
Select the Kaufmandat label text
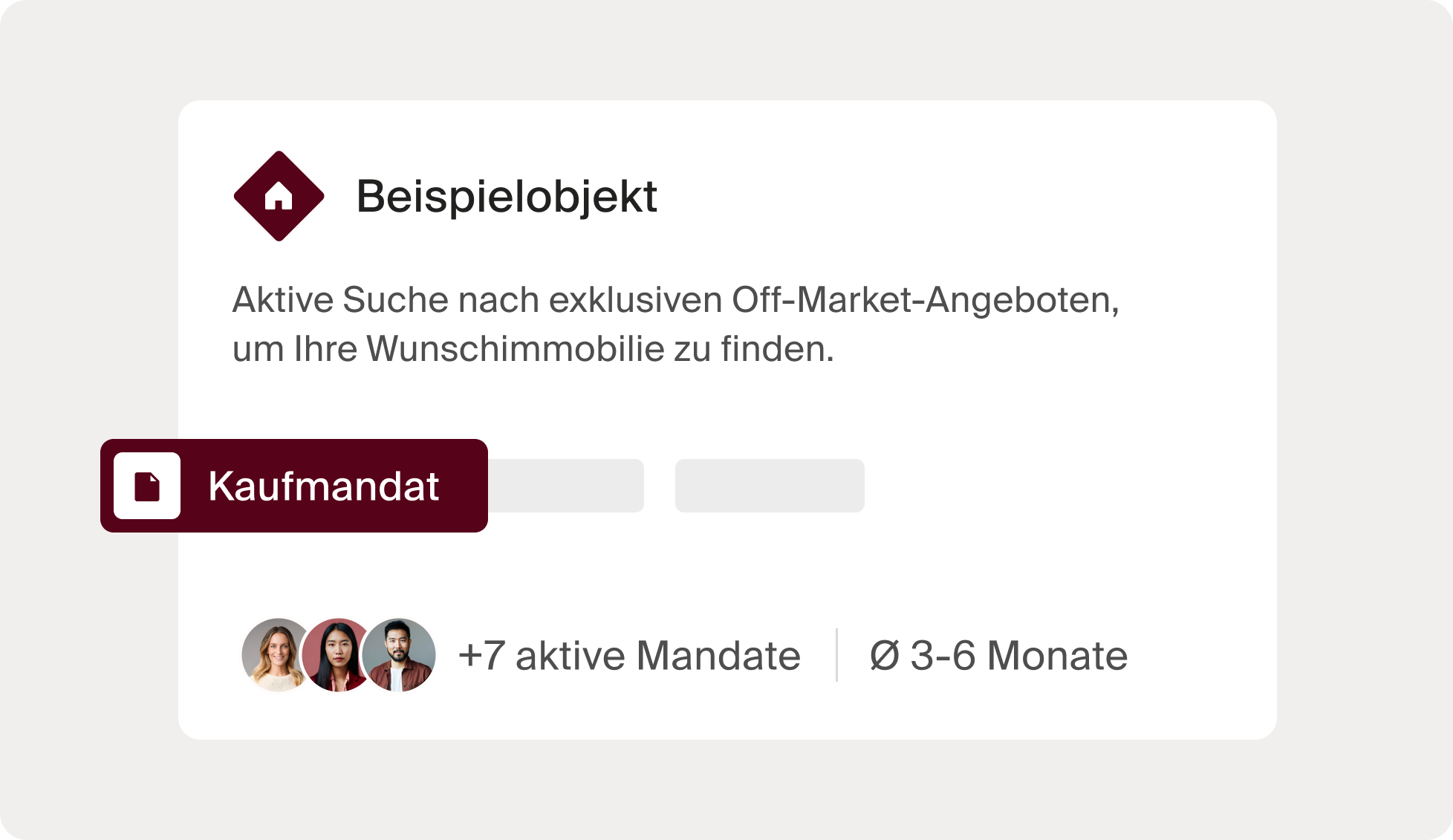click(323, 486)
